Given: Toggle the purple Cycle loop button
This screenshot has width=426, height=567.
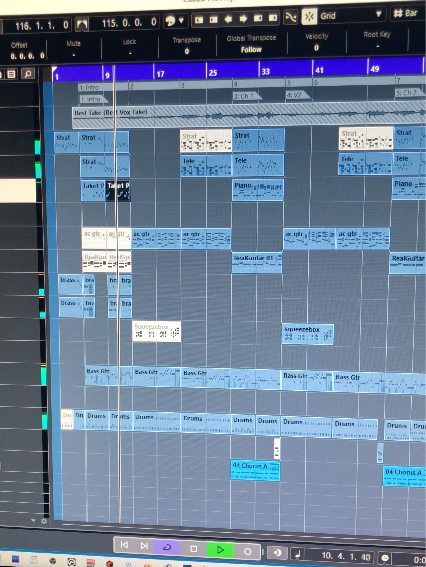Looking at the screenshot, I should [167, 547].
